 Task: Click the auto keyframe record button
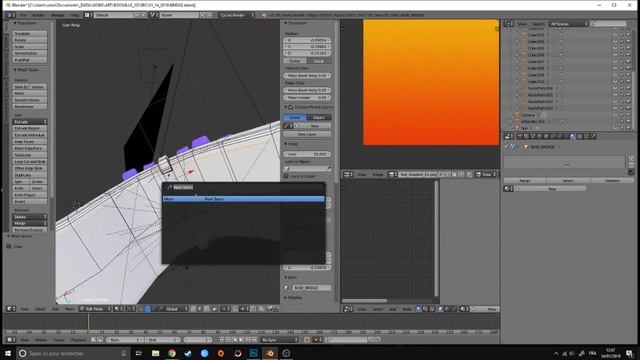(307, 340)
